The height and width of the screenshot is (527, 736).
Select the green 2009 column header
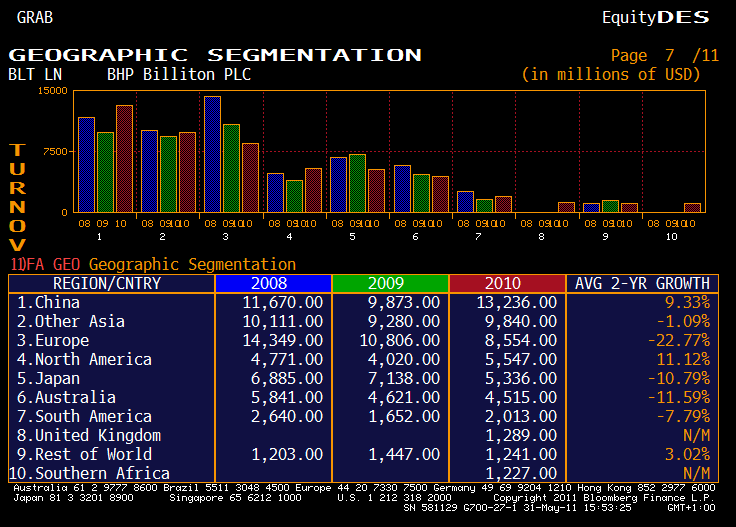coord(390,283)
